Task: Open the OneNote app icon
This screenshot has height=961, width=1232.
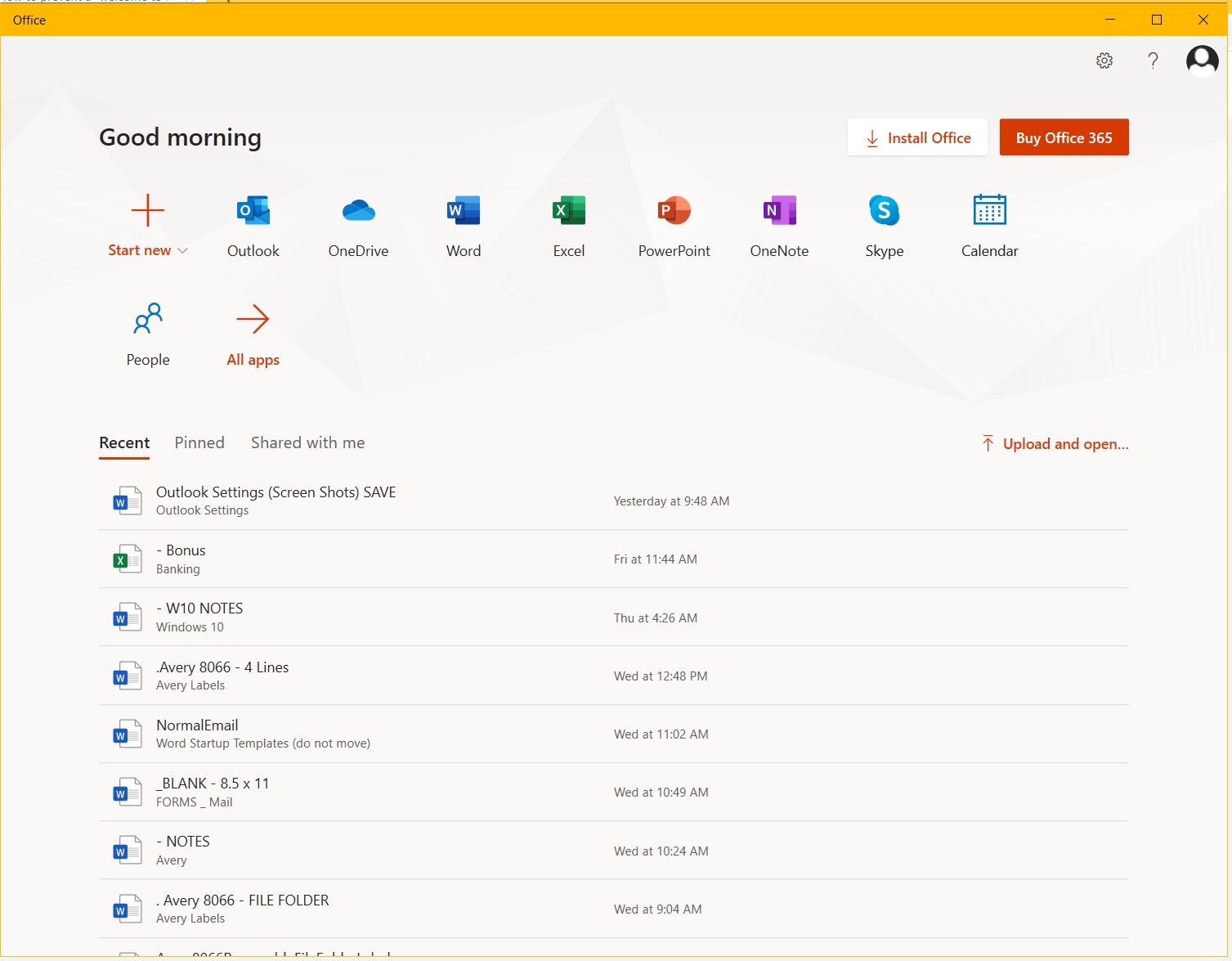Action: coord(779,210)
